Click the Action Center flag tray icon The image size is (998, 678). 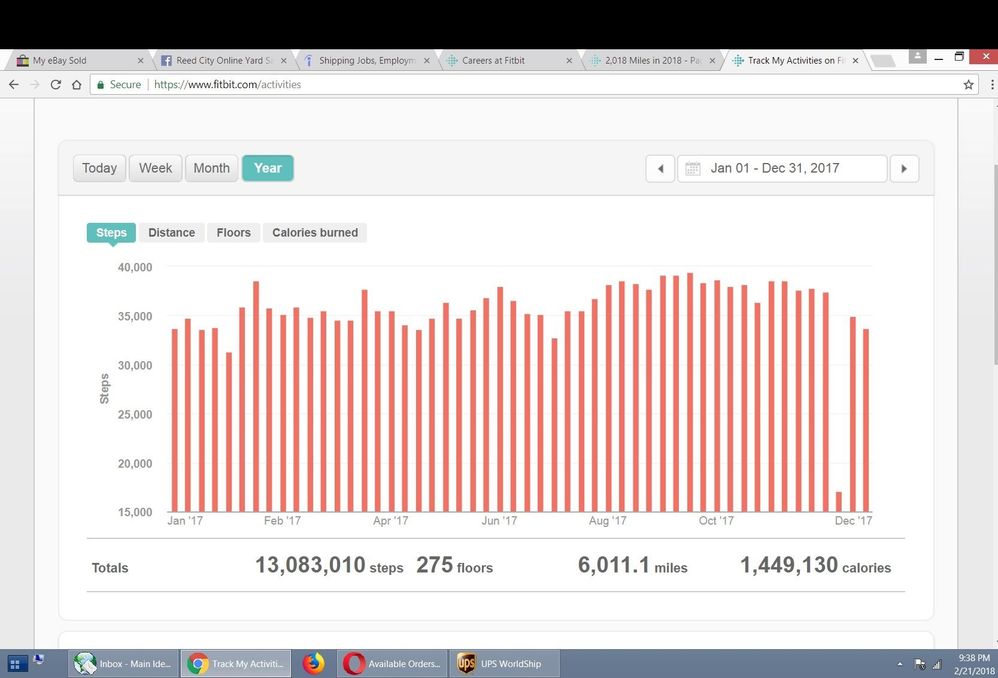point(920,665)
